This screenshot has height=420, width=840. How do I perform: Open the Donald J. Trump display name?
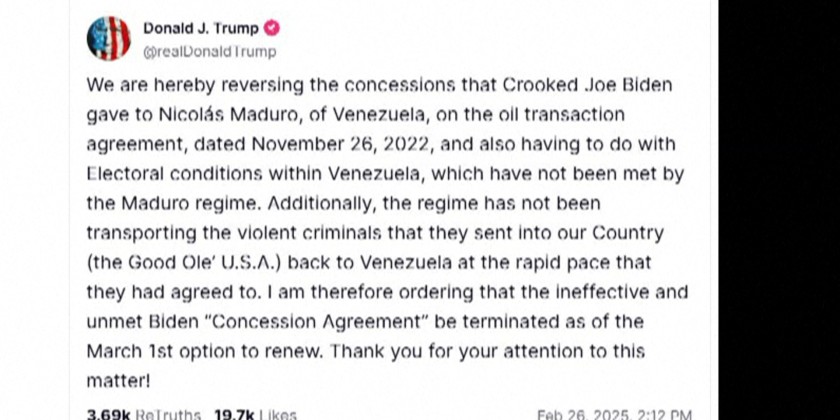point(201,29)
